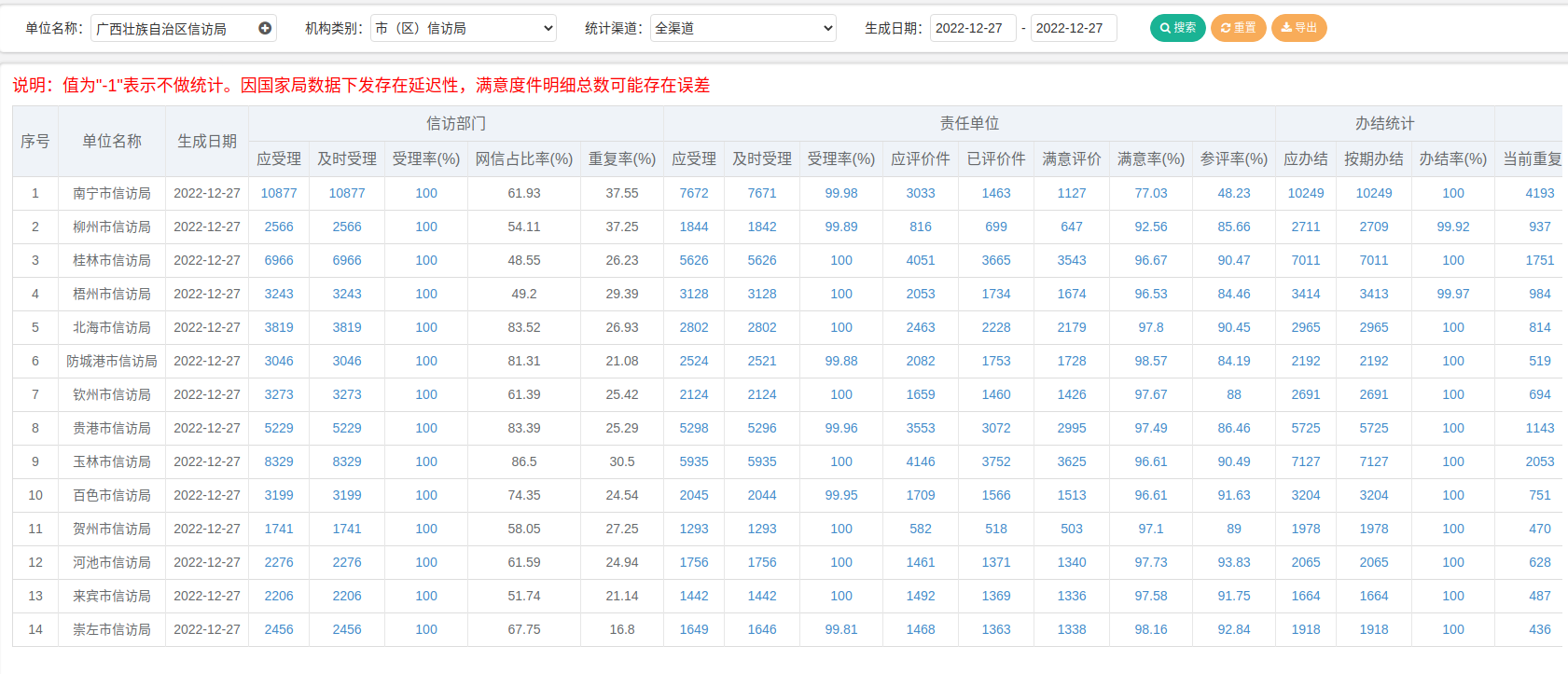This screenshot has height=674, width=1568.
Task: Click 3243 in 梧州市信访局 信访部门及时受理 cell
Action: pyautogui.click(x=347, y=294)
